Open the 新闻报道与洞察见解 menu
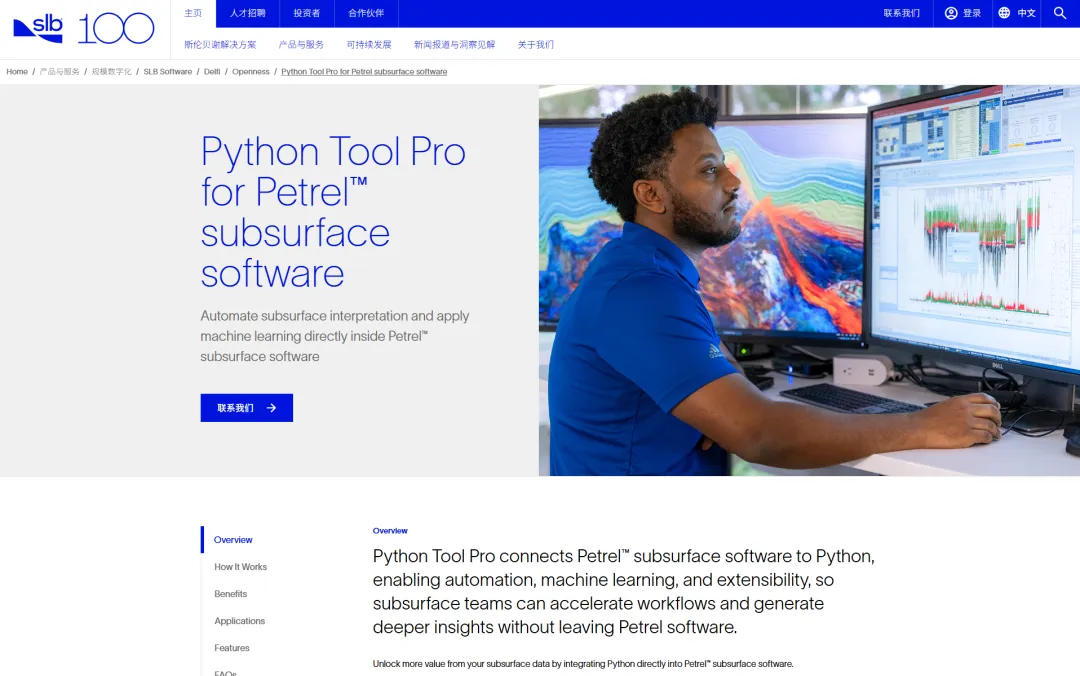Viewport: 1080px width, 676px height. [454, 45]
